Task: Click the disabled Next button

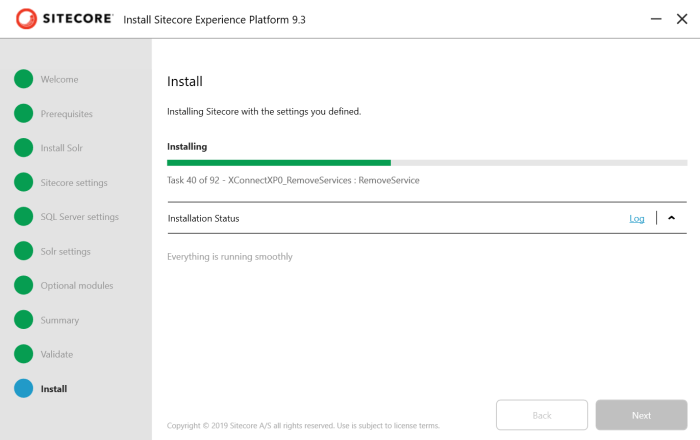Action: tap(641, 415)
